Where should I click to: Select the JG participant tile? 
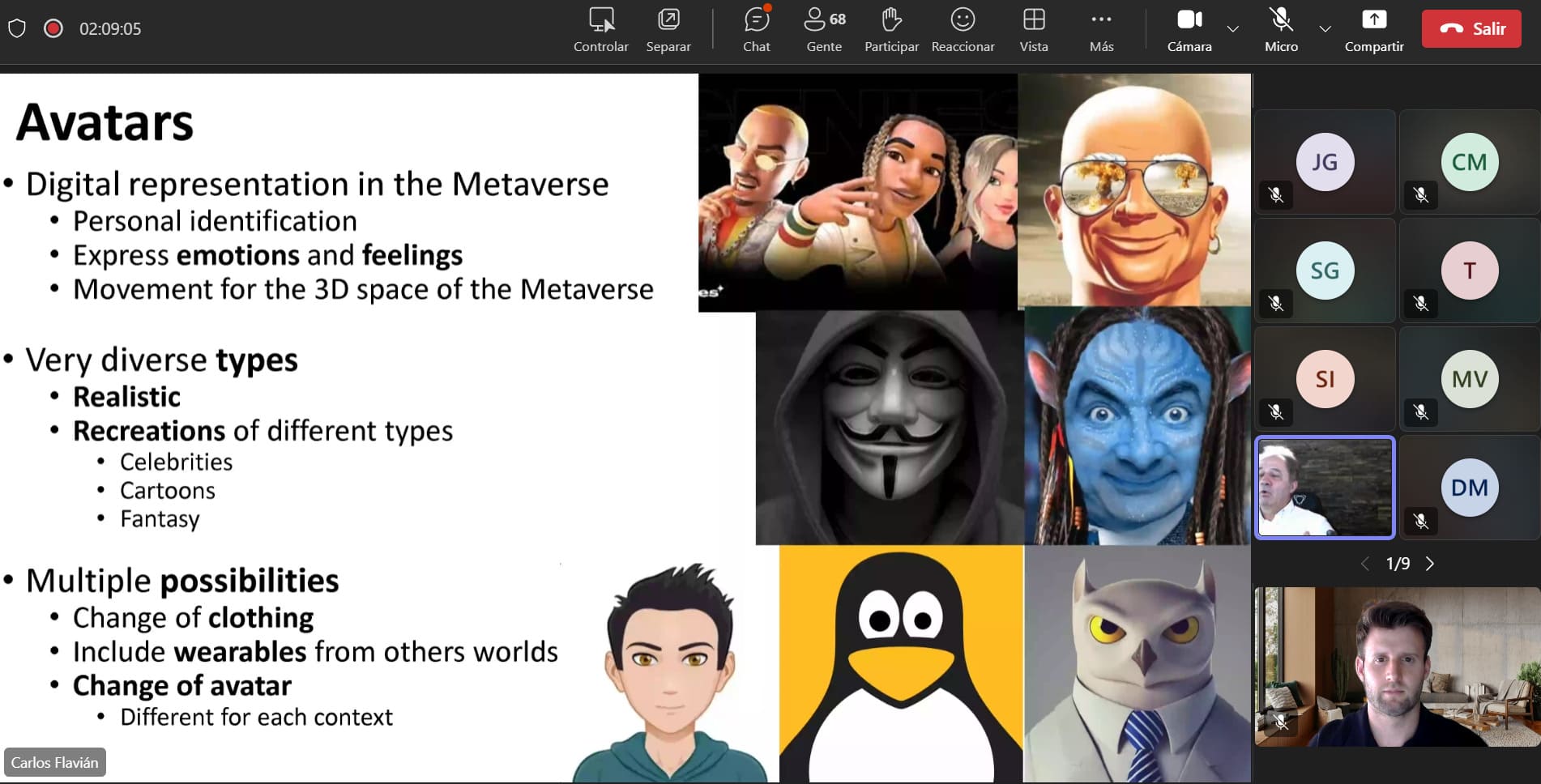[1325, 162]
